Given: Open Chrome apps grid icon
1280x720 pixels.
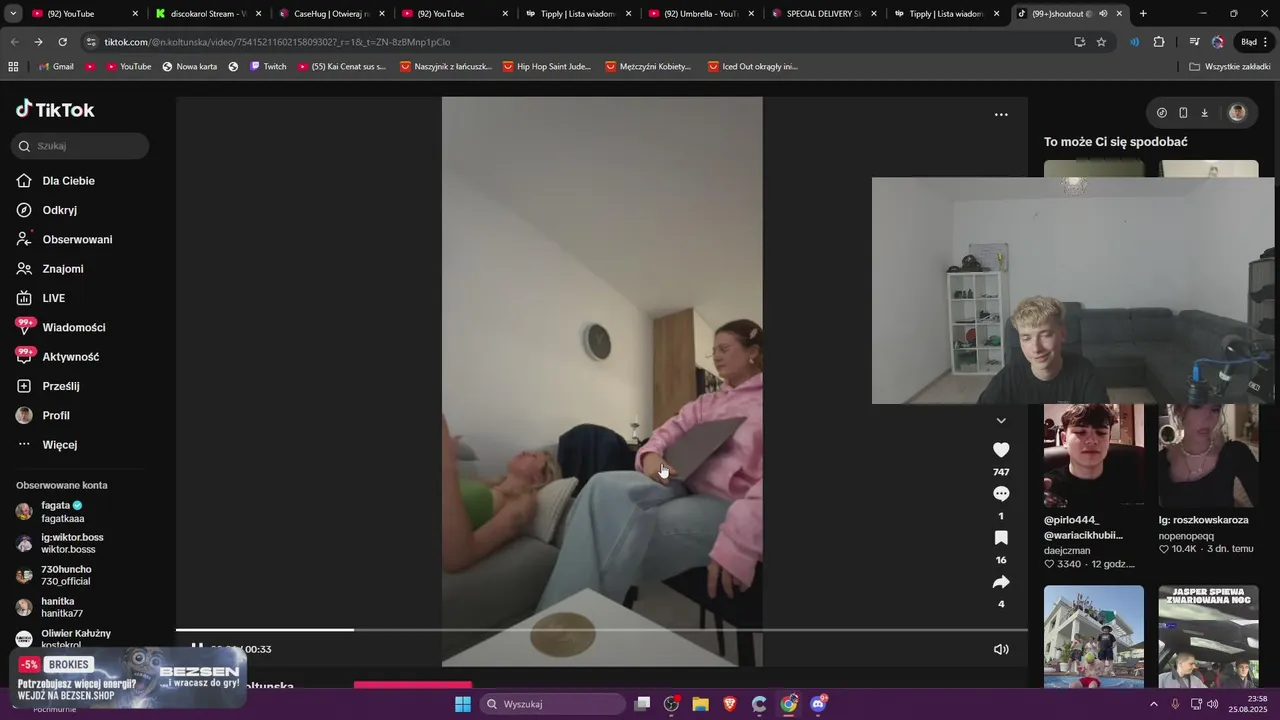Looking at the screenshot, I should point(13,67).
